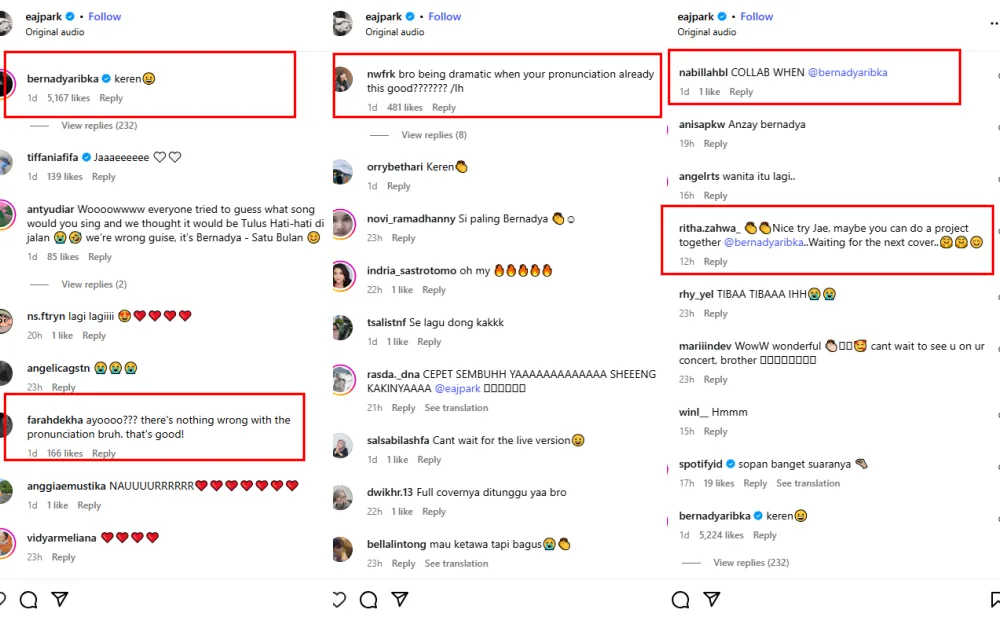Show View replies (232) under the 5,224-like comment
This screenshot has height=620, width=1000.
point(751,563)
